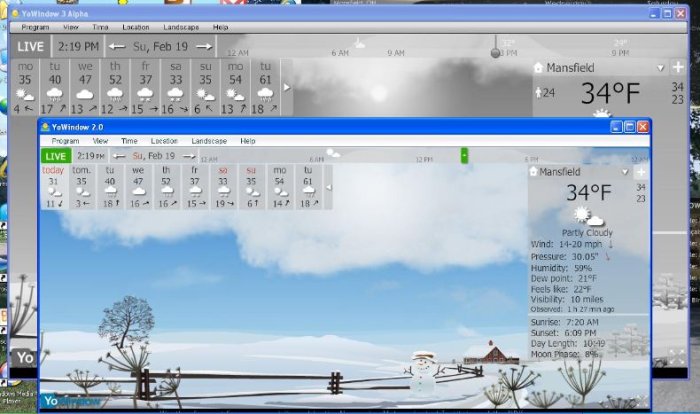Collapse forecast strip arrow in YoWindow 2.0
This screenshot has width=700, height=414.
(329, 188)
